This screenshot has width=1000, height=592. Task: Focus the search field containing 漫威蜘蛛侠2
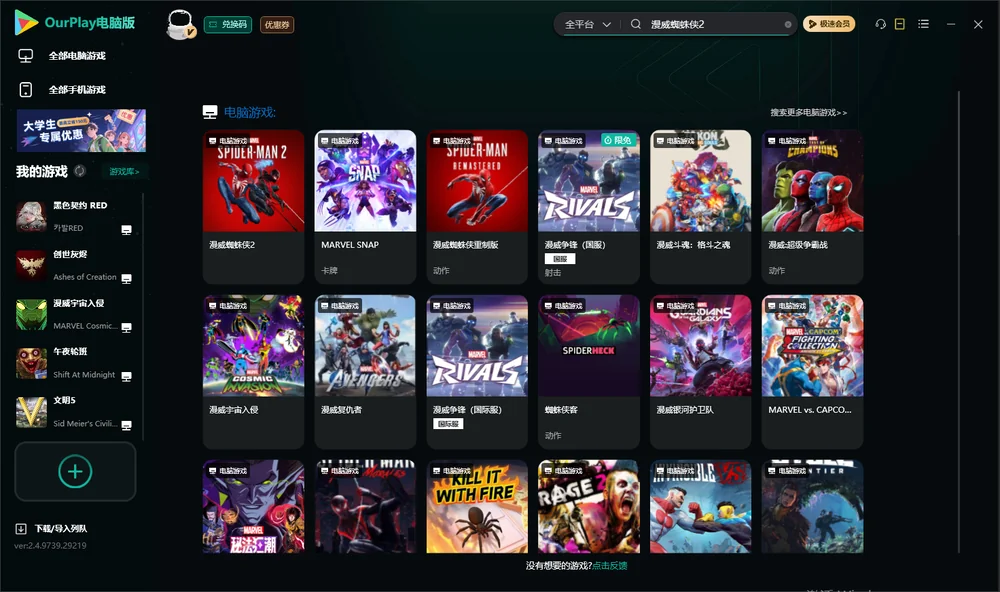(x=716, y=24)
